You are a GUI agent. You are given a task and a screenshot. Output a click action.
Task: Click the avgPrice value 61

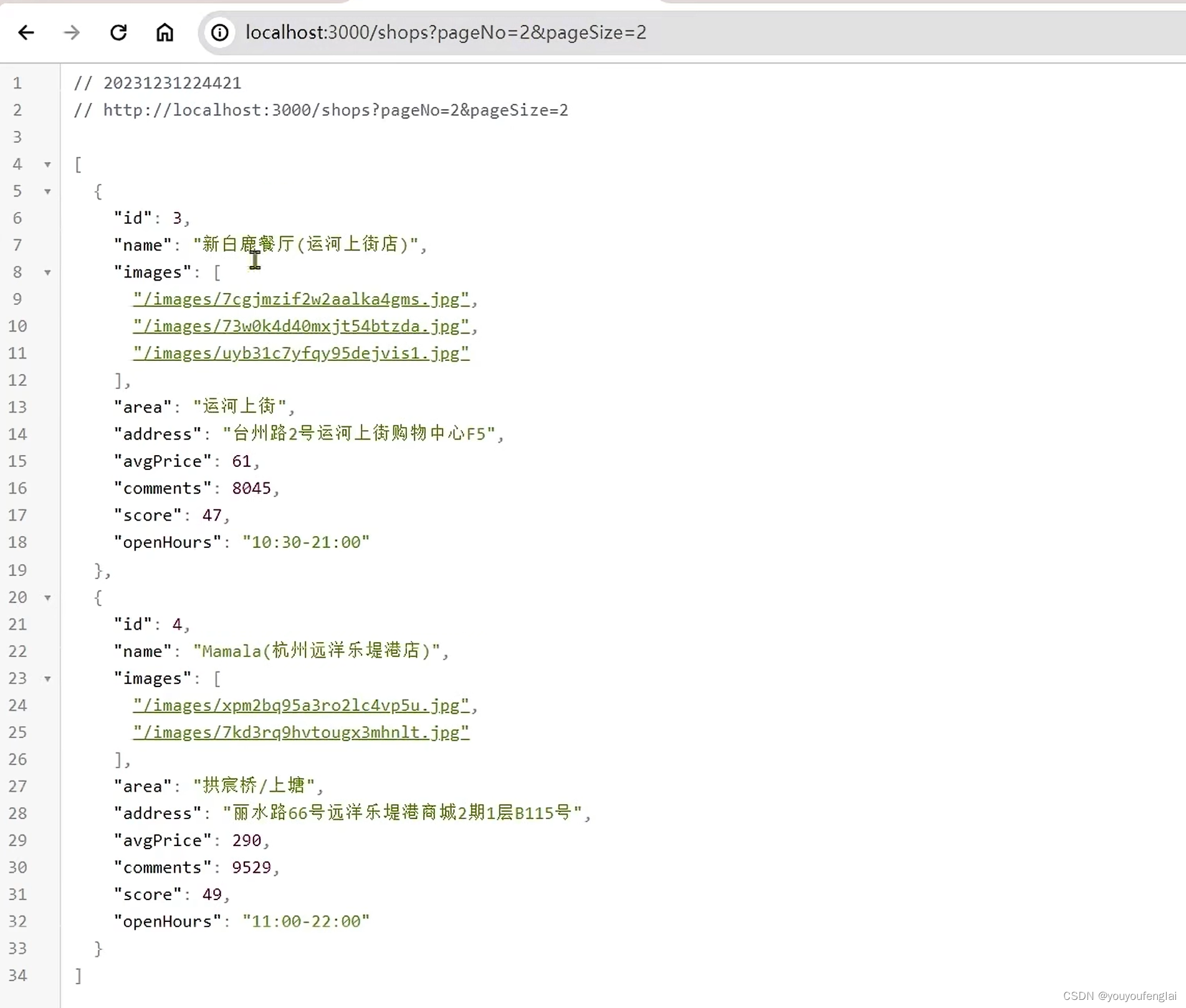[x=241, y=461]
